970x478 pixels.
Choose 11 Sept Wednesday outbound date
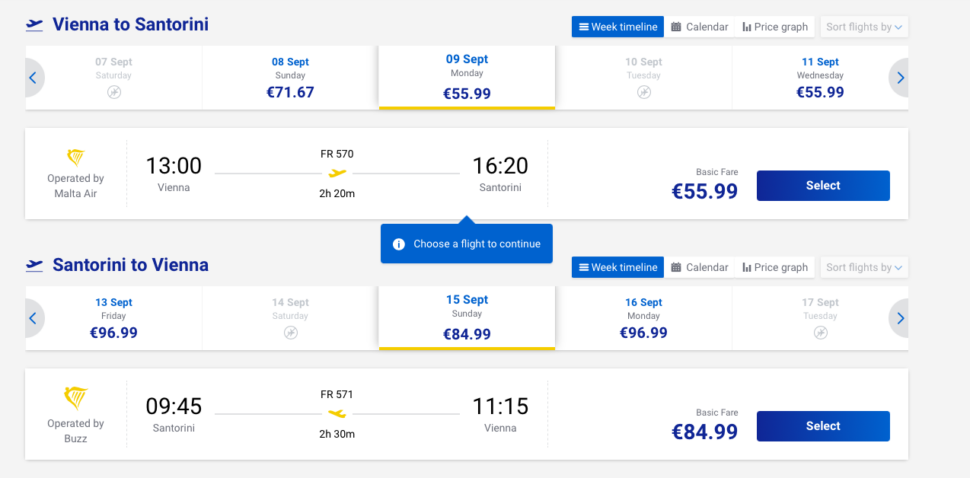819,78
